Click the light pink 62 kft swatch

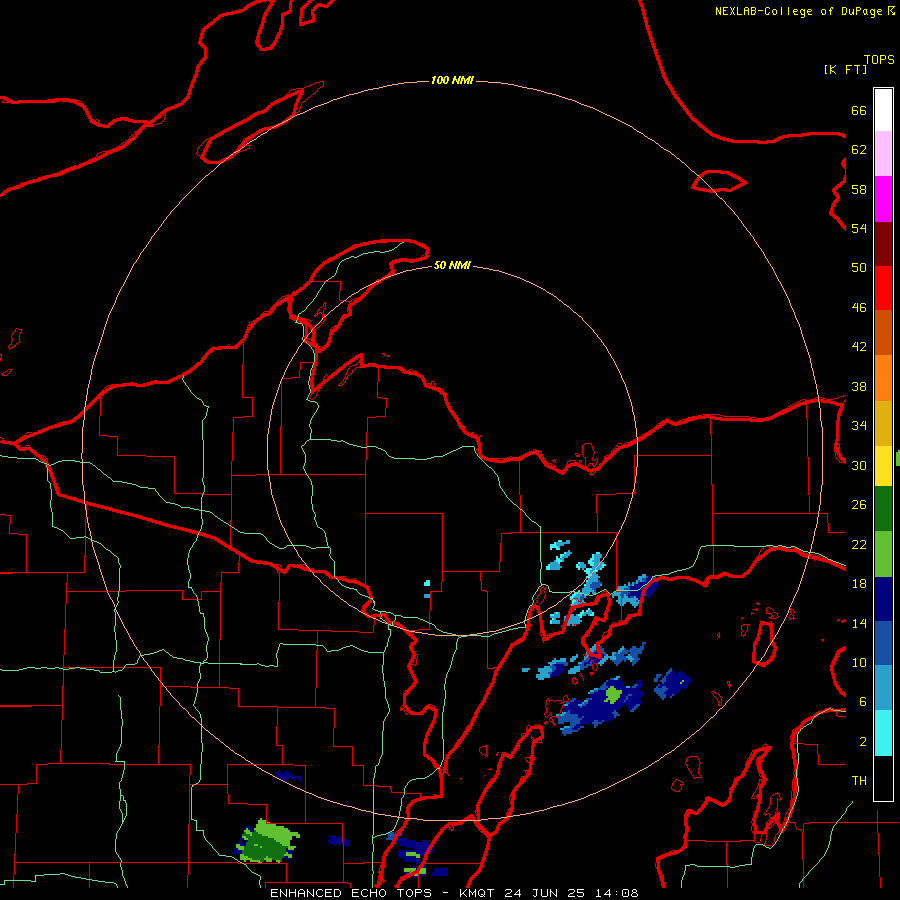tap(883, 154)
